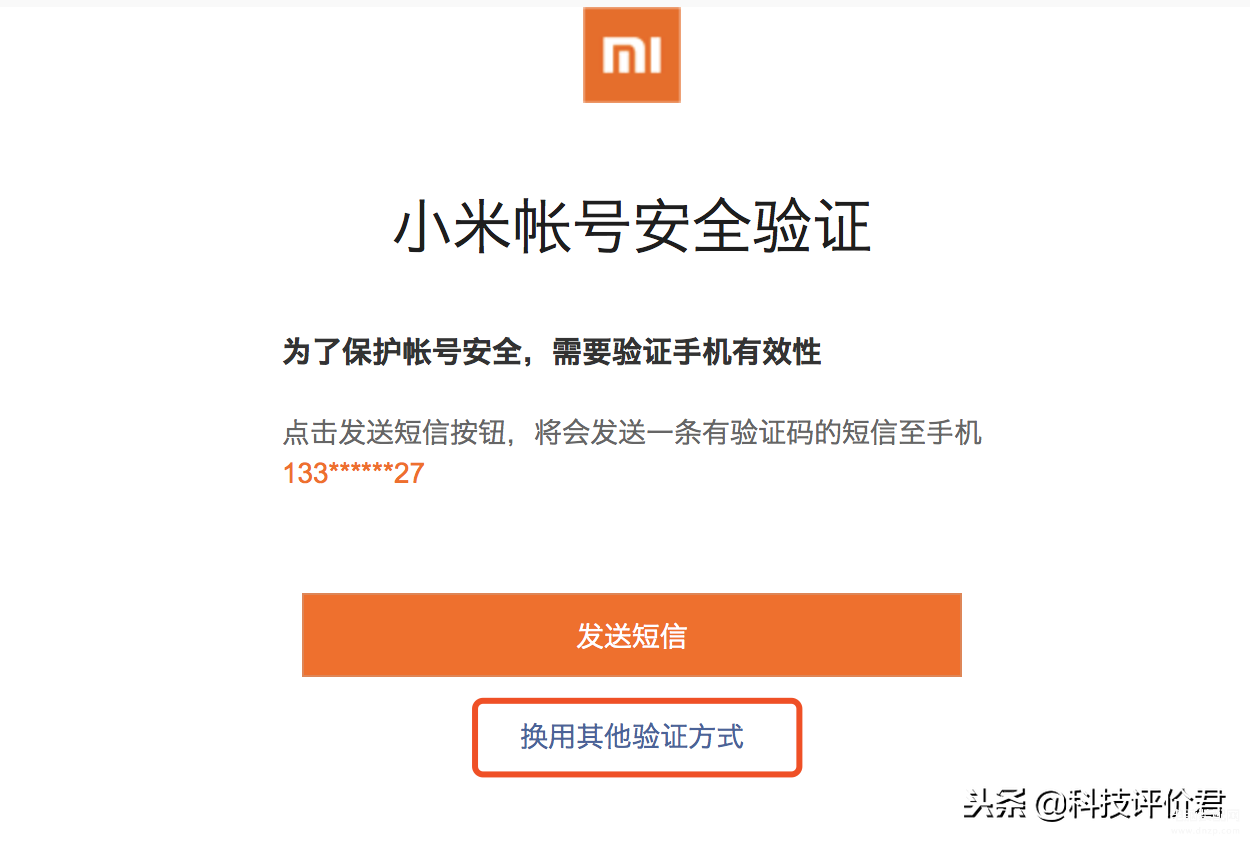
Task: Send the verification SMS with 发送短信
Action: click(x=632, y=635)
